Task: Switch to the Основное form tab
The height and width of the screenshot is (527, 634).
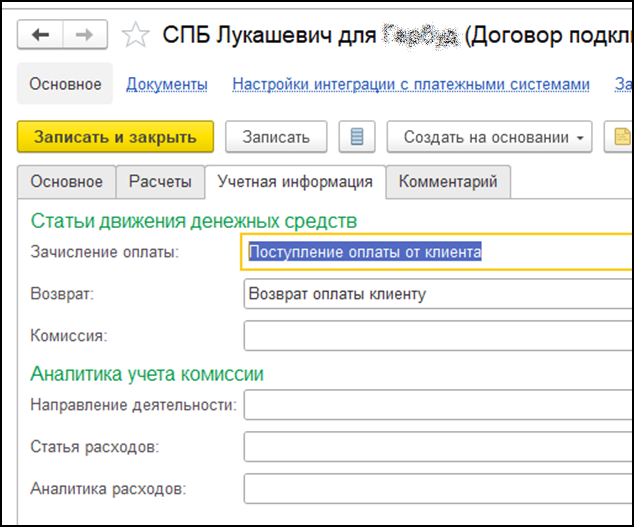Action: tap(67, 182)
